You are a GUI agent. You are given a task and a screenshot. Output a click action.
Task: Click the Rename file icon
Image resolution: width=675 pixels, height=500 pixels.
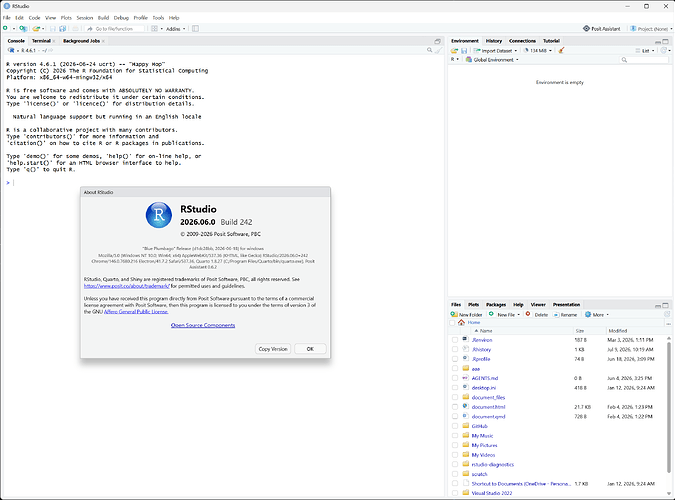556,315
